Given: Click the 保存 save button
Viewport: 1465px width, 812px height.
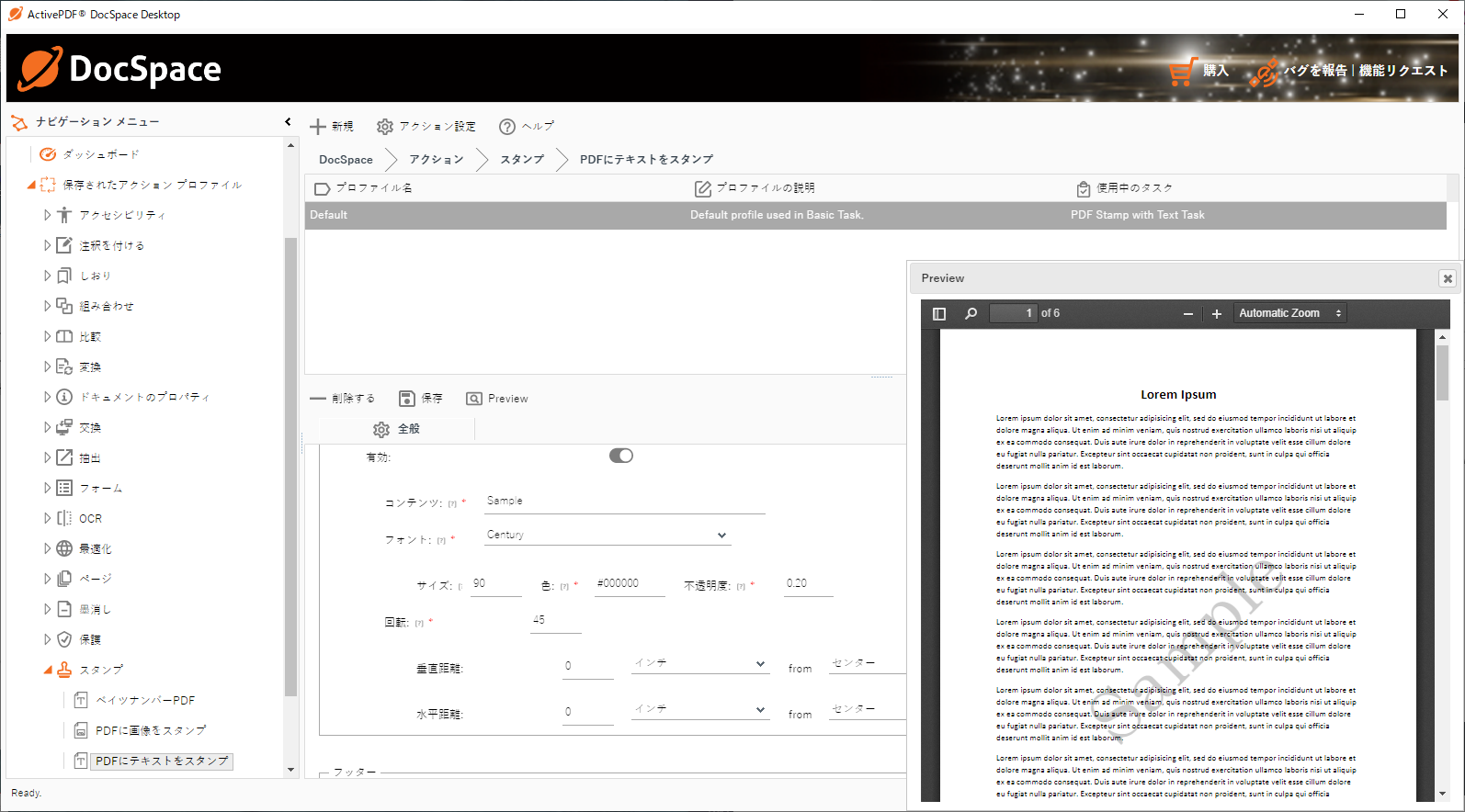Looking at the screenshot, I should [421, 399].
